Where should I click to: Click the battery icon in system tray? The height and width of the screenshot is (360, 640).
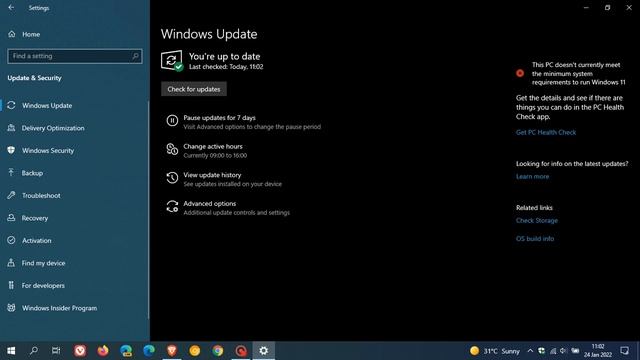[x=575, y=351]
